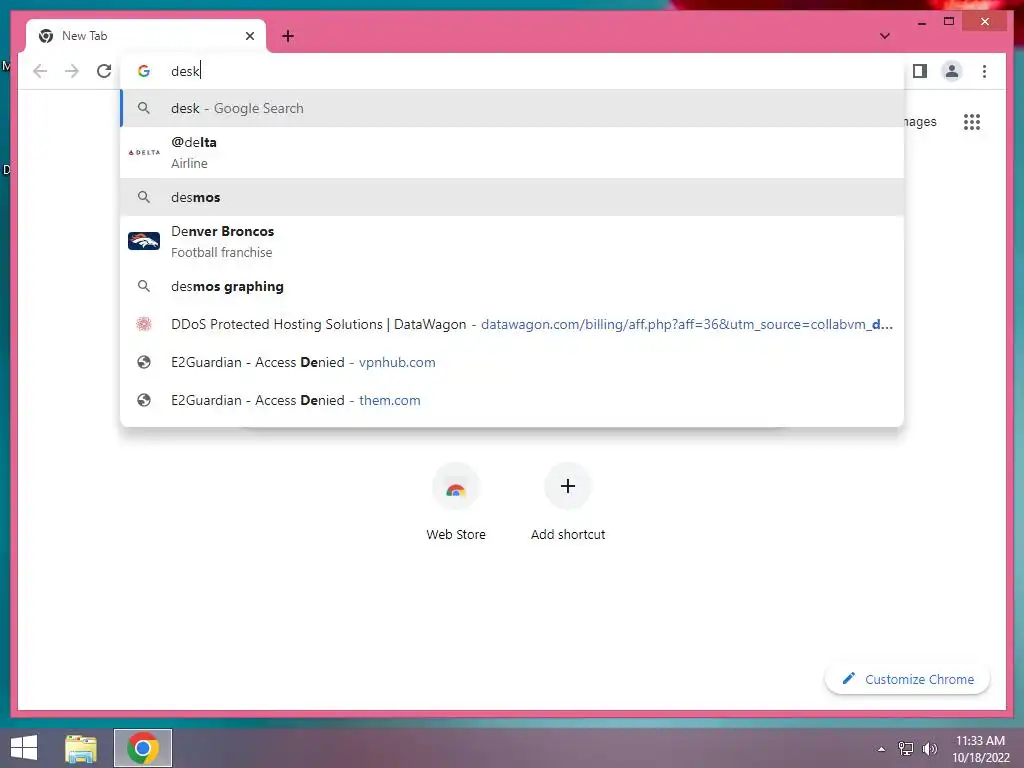Select the @delta Airline suggestion

coord(512,152)
